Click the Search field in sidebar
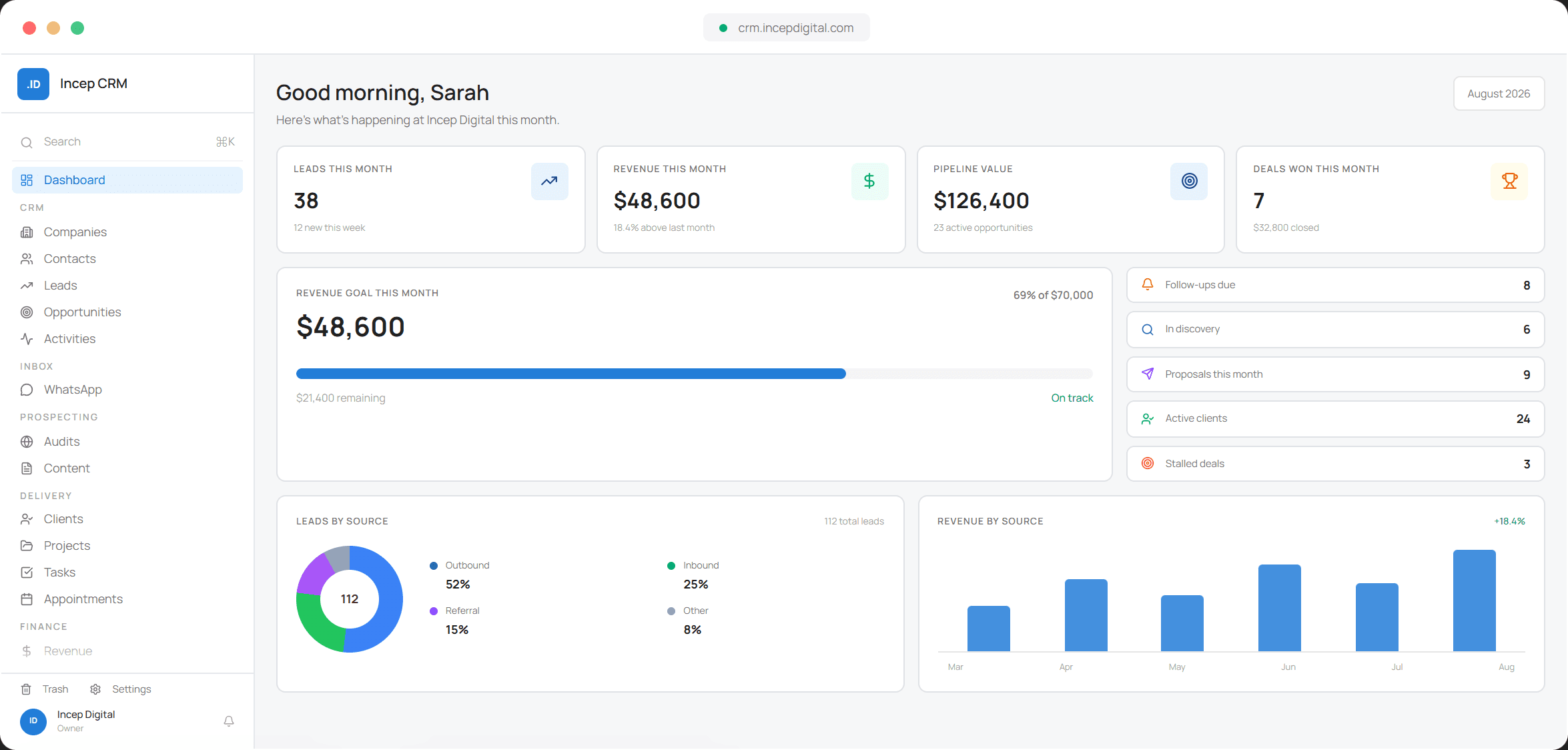This screenshot has width=1568, height=750. pos(127,142)
